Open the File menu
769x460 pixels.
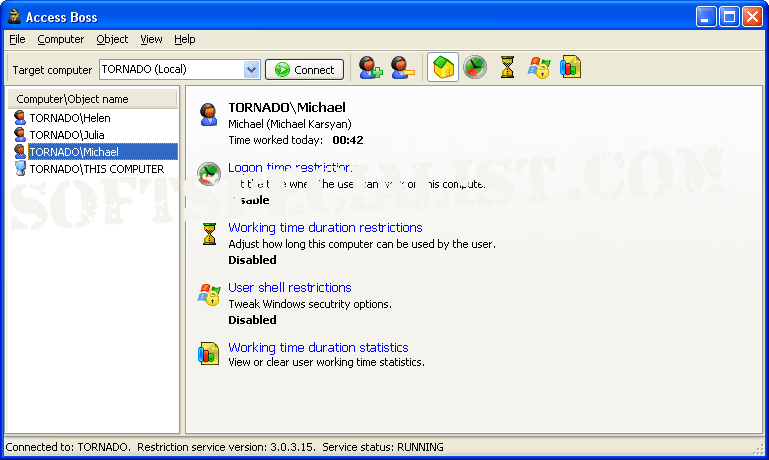click(17, 39)
